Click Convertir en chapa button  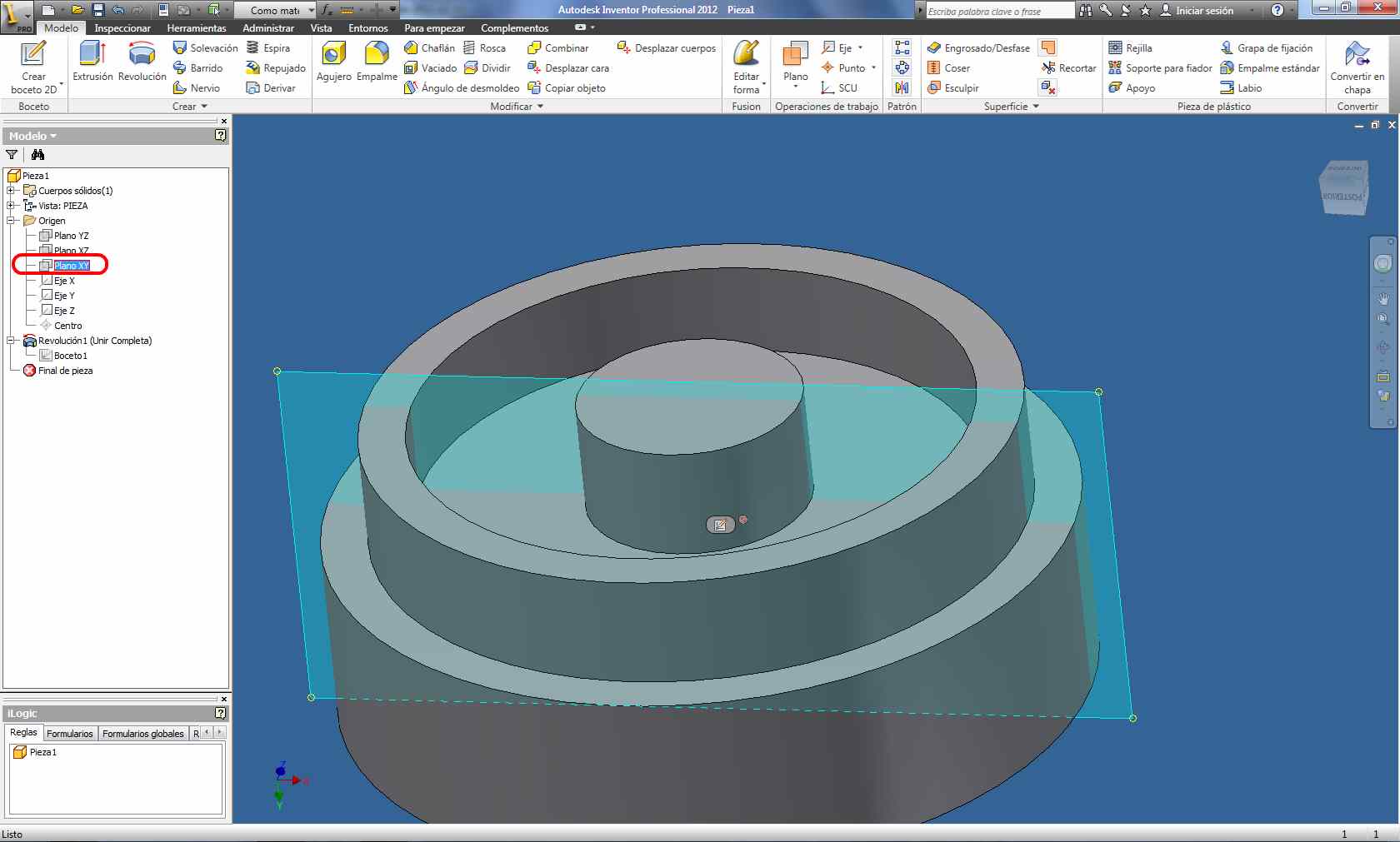pyautogui.click(x=1357, y=67)
